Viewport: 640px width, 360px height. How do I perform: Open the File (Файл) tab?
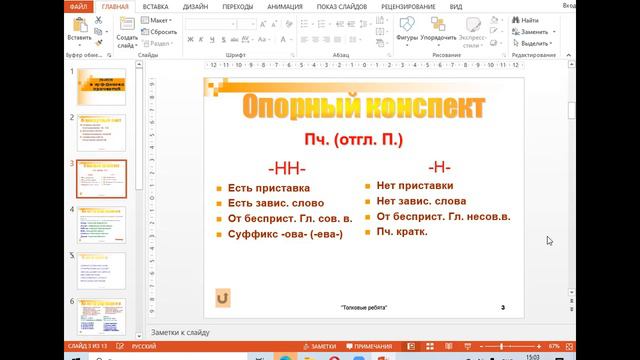click(78, 7)
